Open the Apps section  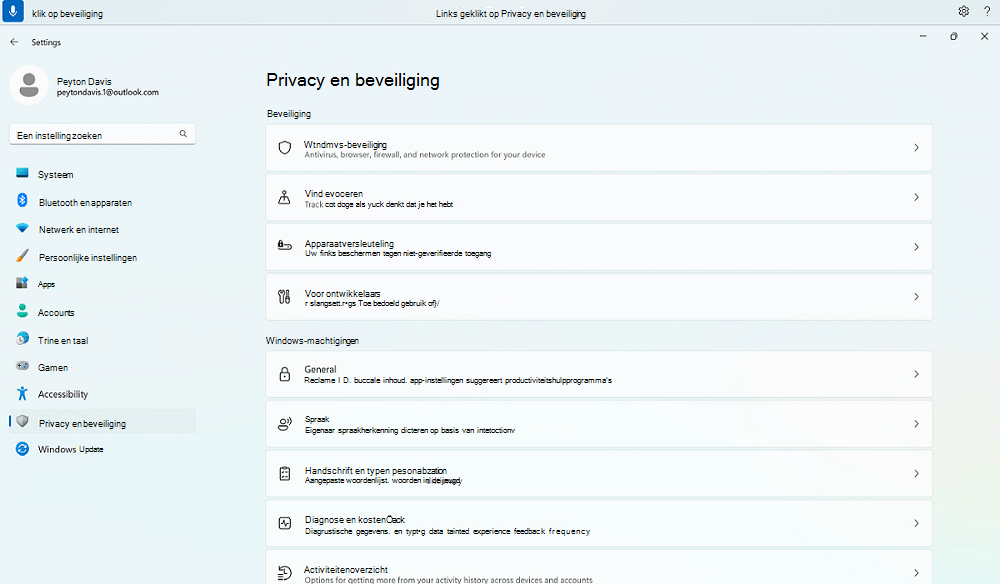tap(102, 284)
